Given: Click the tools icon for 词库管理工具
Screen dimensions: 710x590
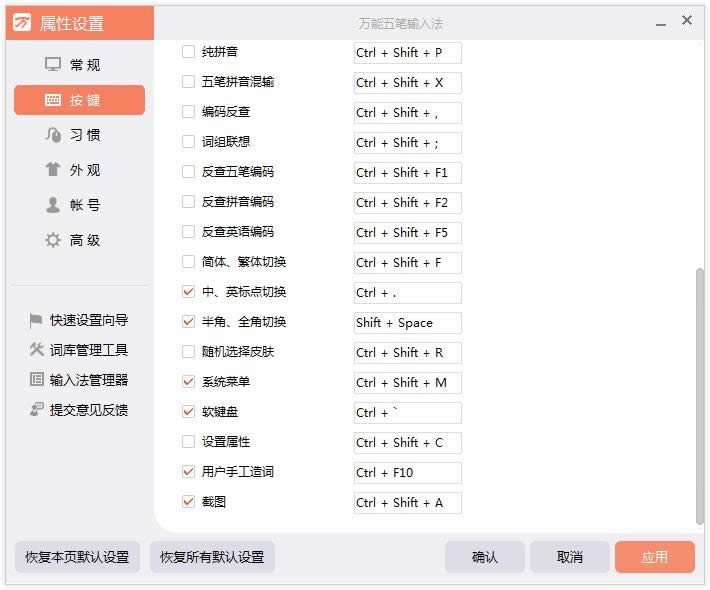Looking at the screenshot, I should pos(36,350).
